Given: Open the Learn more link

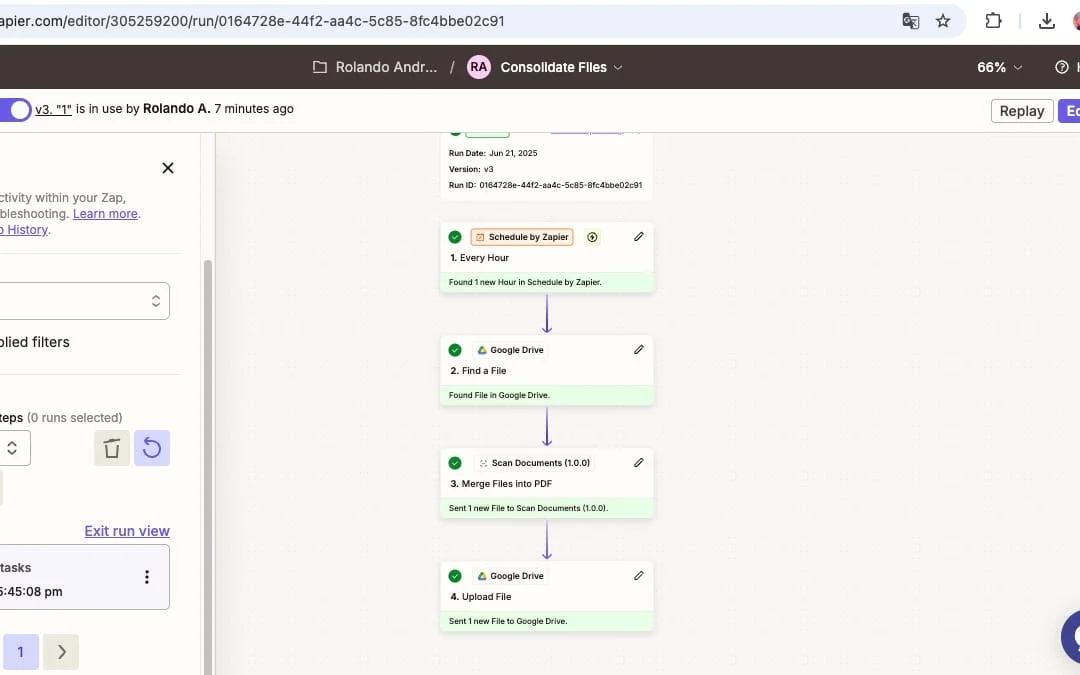Looking at the screenshot, I should pos(104,213).
